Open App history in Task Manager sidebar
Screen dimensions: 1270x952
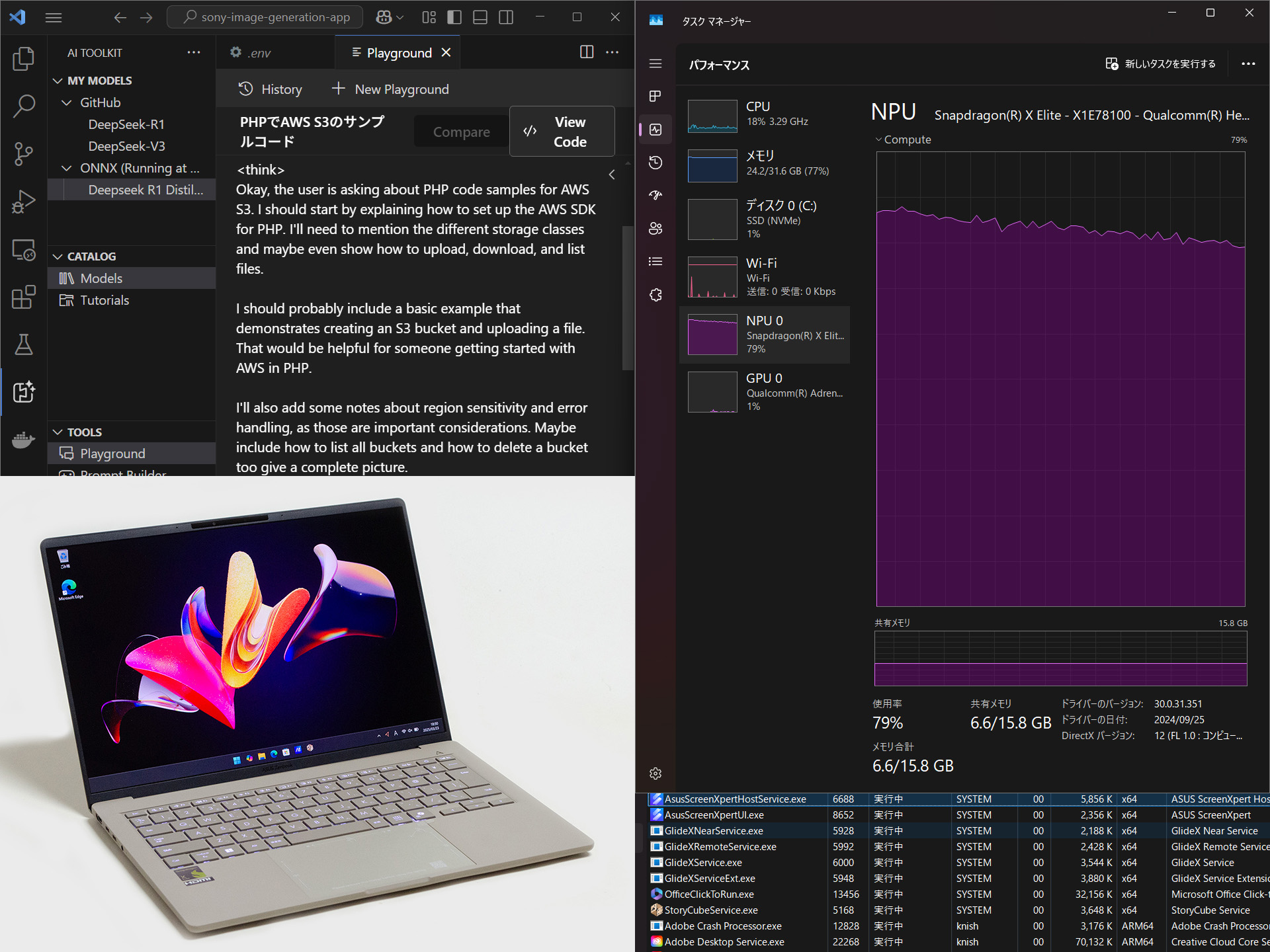(x=655, y=163)
